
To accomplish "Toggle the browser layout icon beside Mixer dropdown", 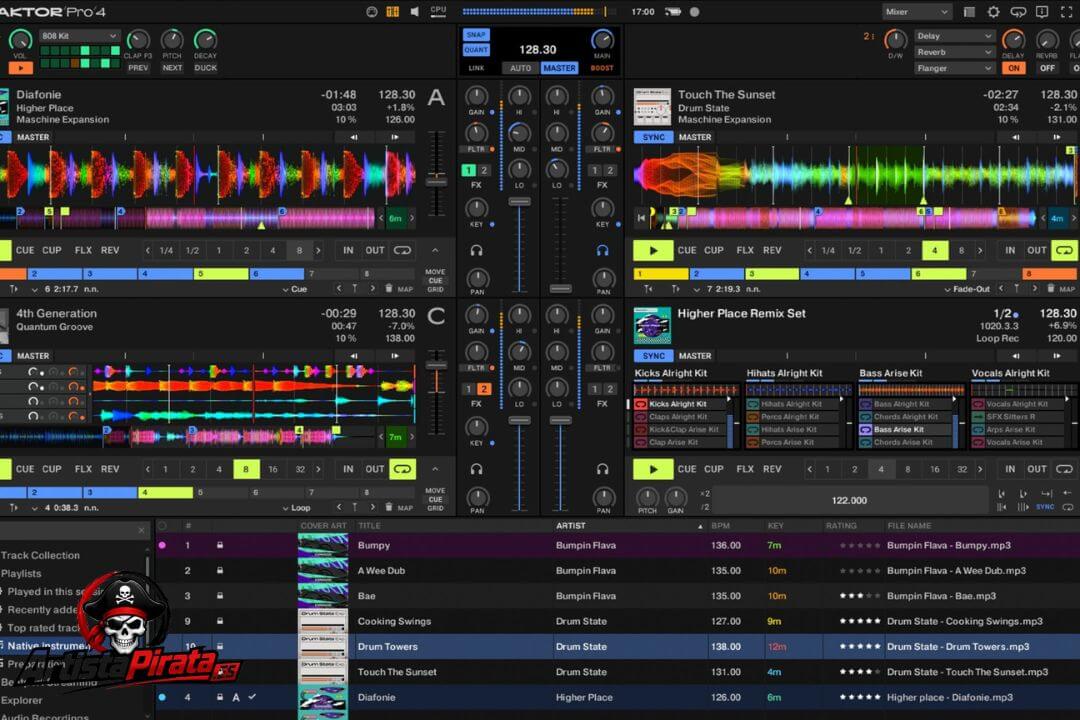I will pos(969,12).
